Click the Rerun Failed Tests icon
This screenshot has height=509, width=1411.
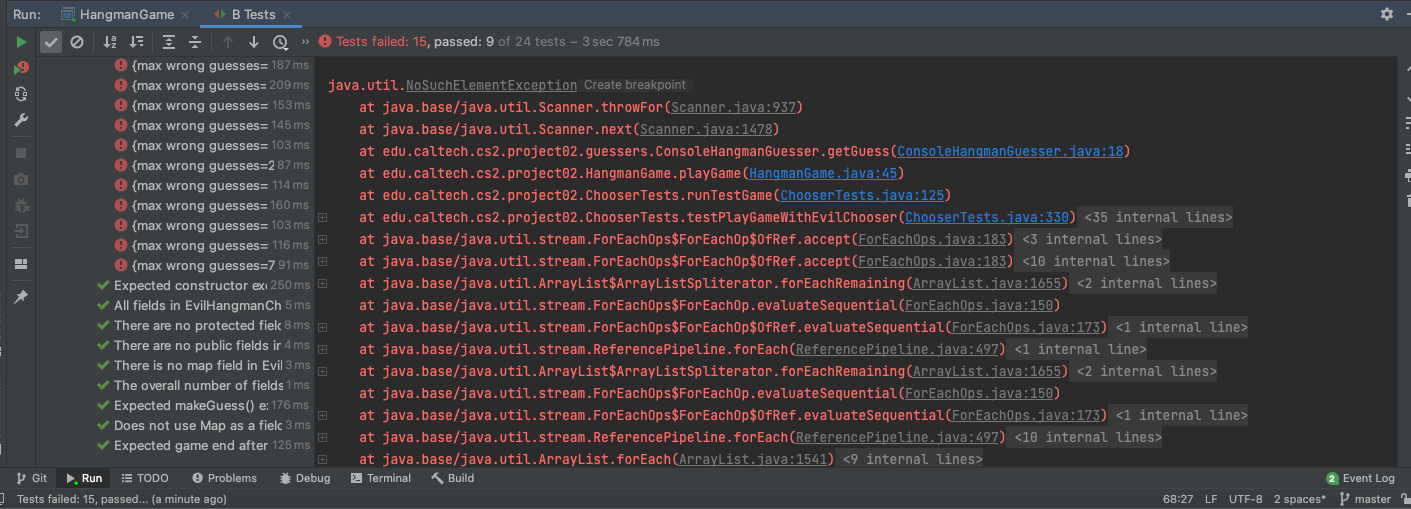coord(21,68)
